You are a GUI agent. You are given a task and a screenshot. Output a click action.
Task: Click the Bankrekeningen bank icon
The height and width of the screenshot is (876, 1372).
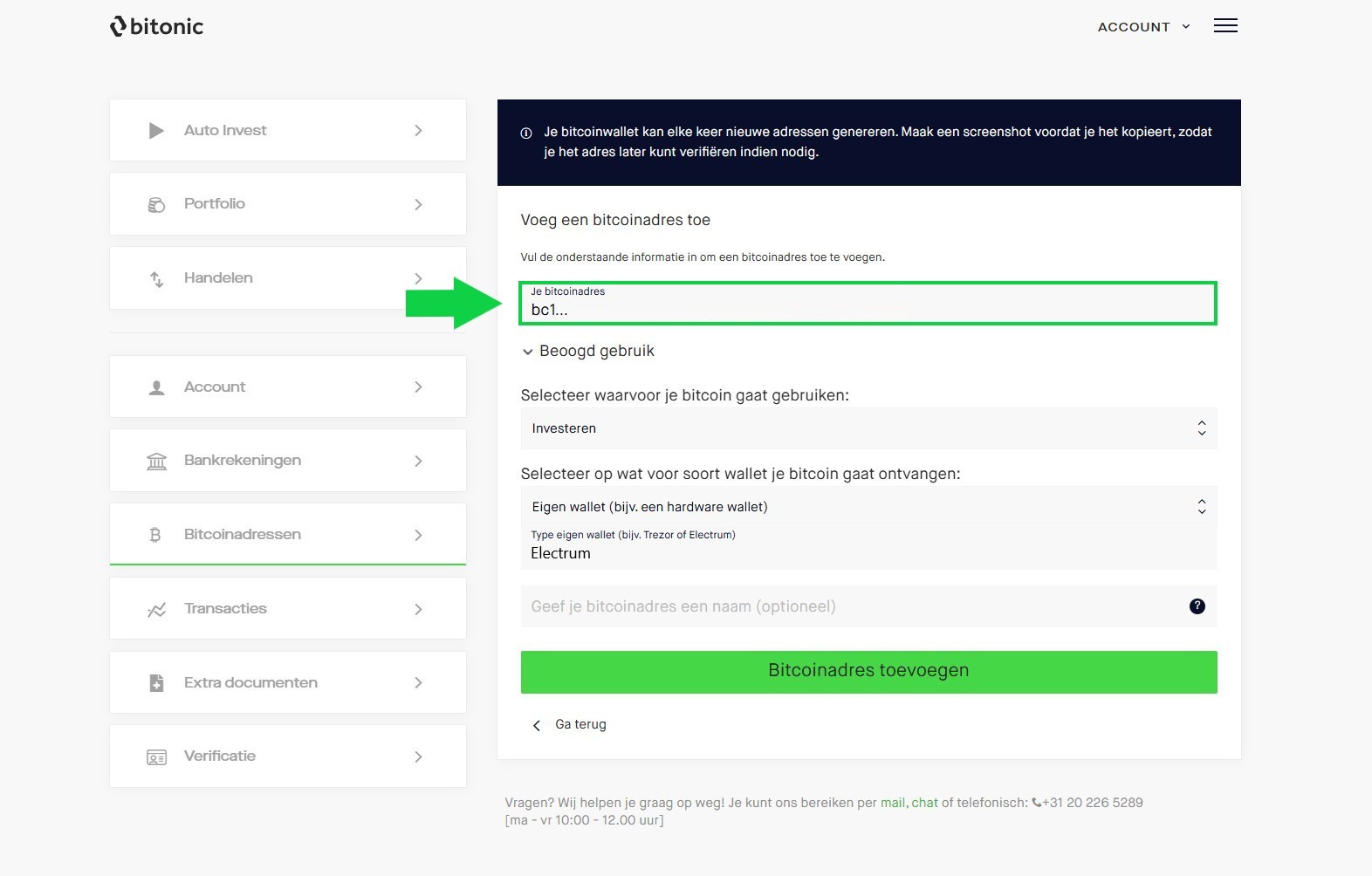click(x=156, y=461)
